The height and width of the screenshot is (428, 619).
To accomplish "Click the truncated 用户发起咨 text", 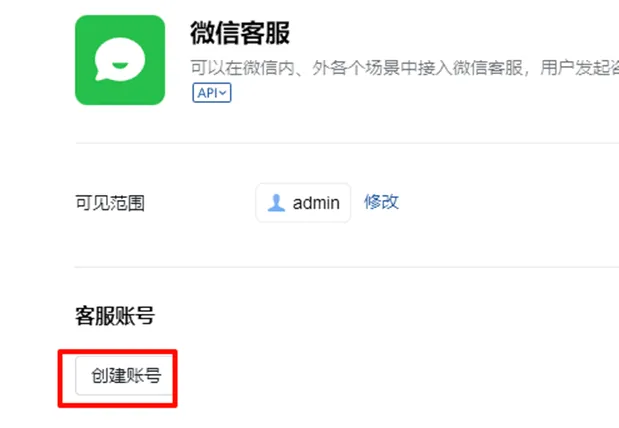I will 580,68.
